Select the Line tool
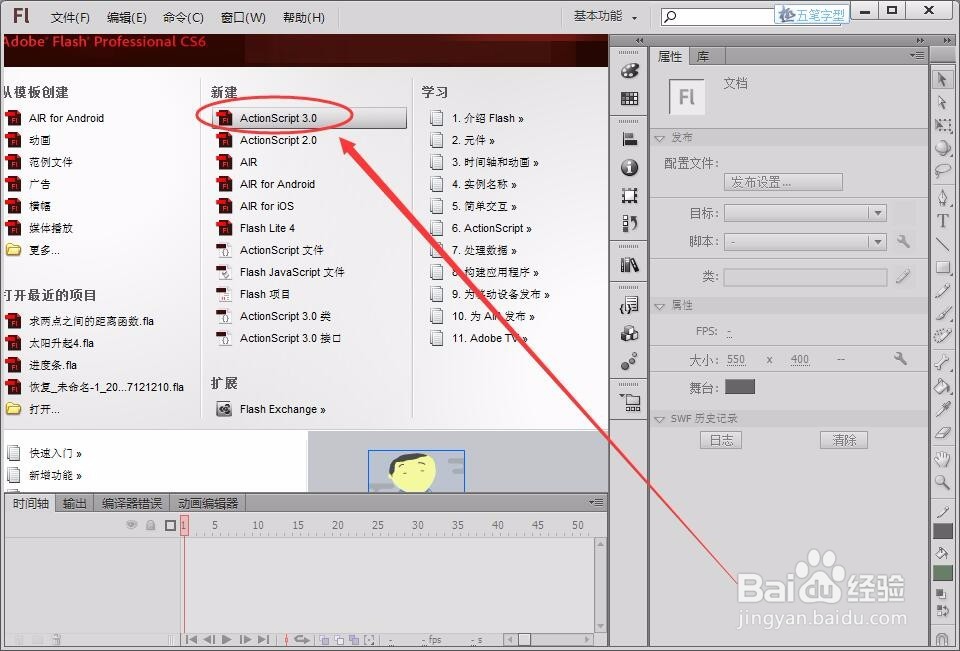 point(942,244)
